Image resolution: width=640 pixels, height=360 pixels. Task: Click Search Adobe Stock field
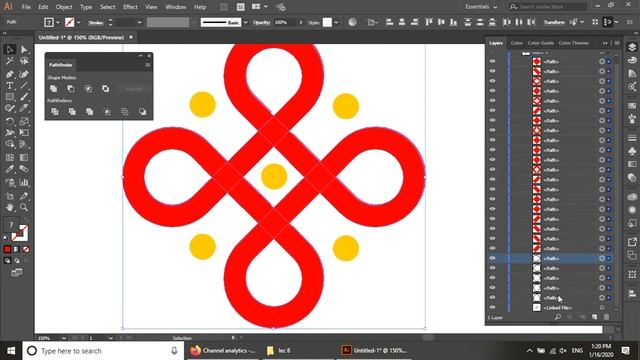click(548, 7)
